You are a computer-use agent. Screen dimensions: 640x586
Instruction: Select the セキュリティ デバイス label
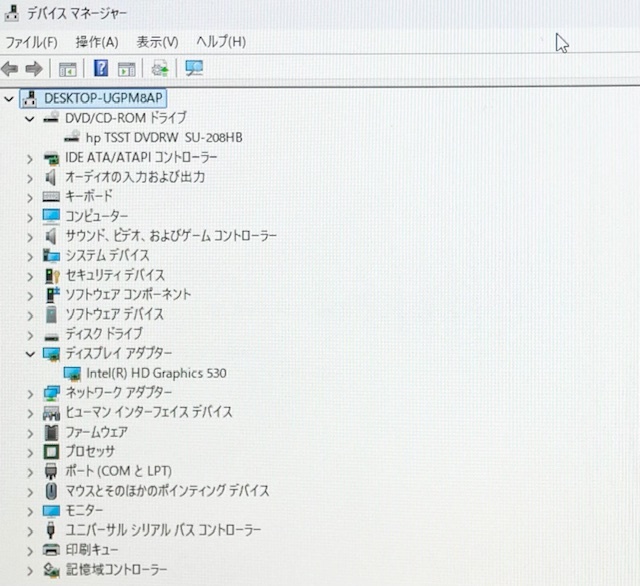[x=115, y=275]
